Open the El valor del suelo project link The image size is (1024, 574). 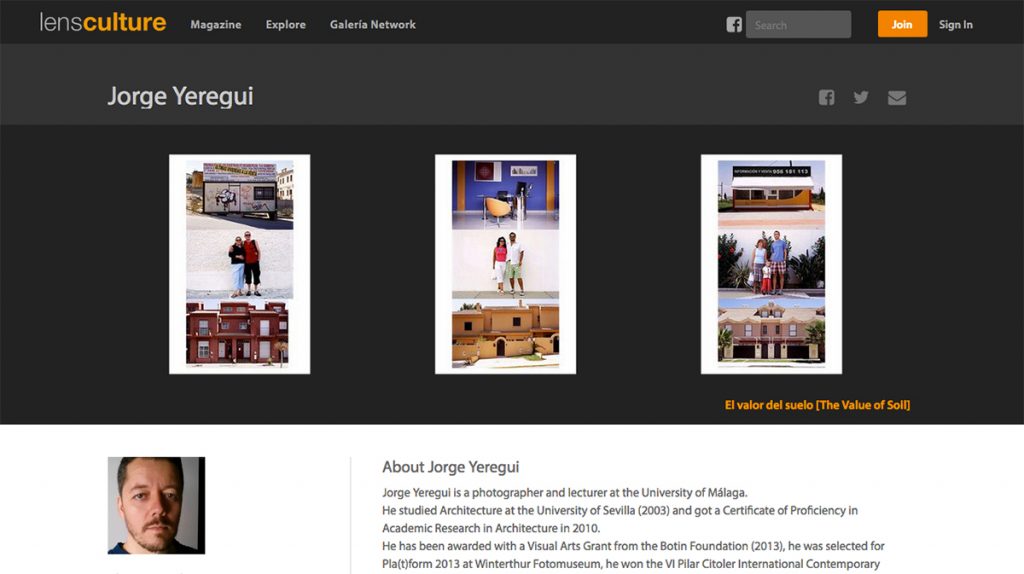[817, 405]
